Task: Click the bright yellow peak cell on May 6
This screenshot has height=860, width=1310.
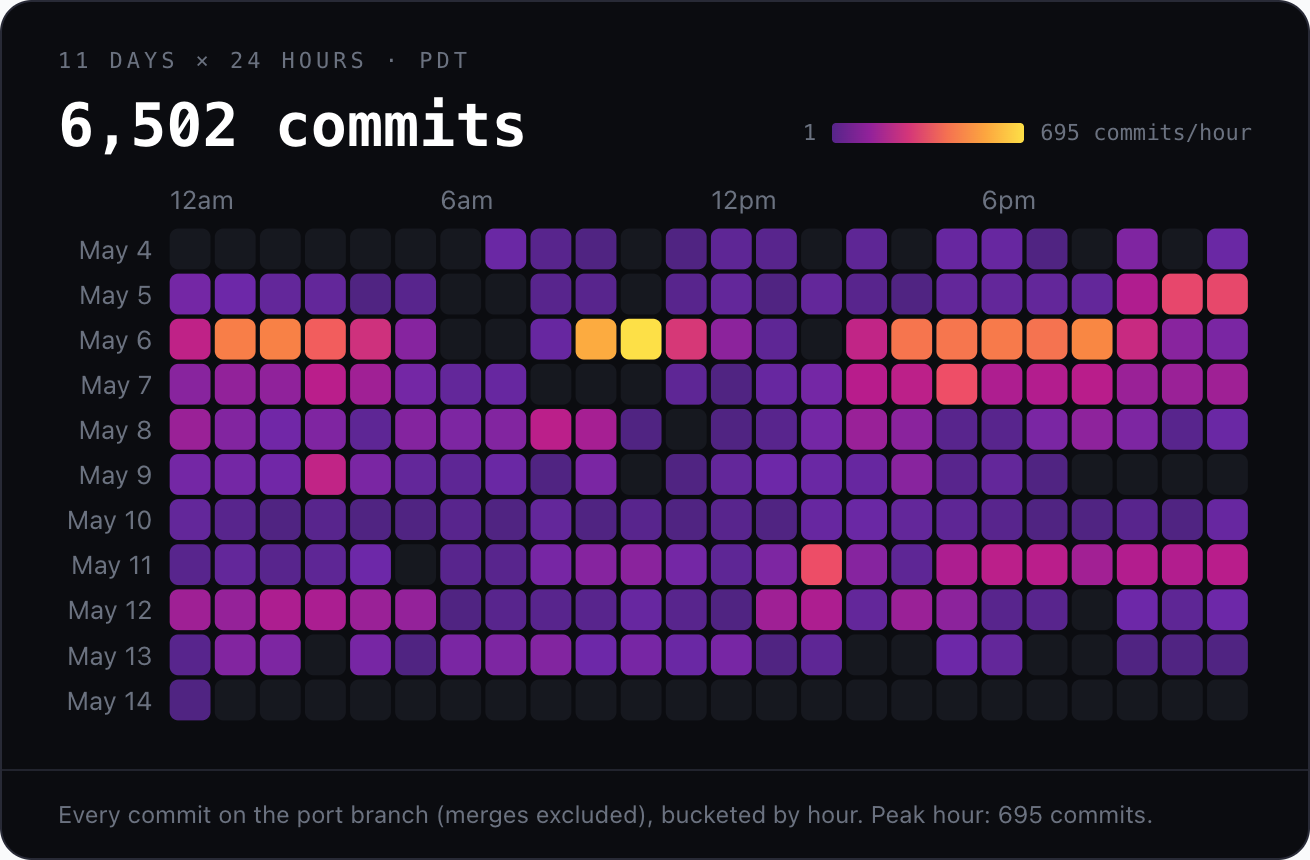Action: [x=641, y=339]
